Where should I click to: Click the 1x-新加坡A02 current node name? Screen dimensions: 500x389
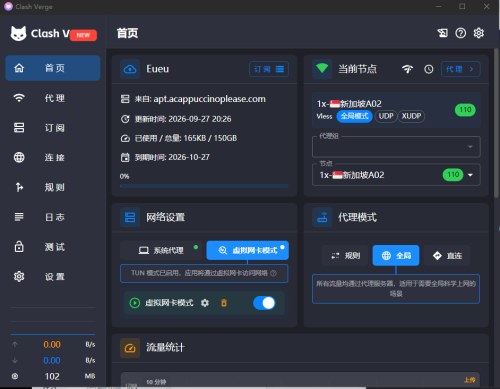(349, 104)
